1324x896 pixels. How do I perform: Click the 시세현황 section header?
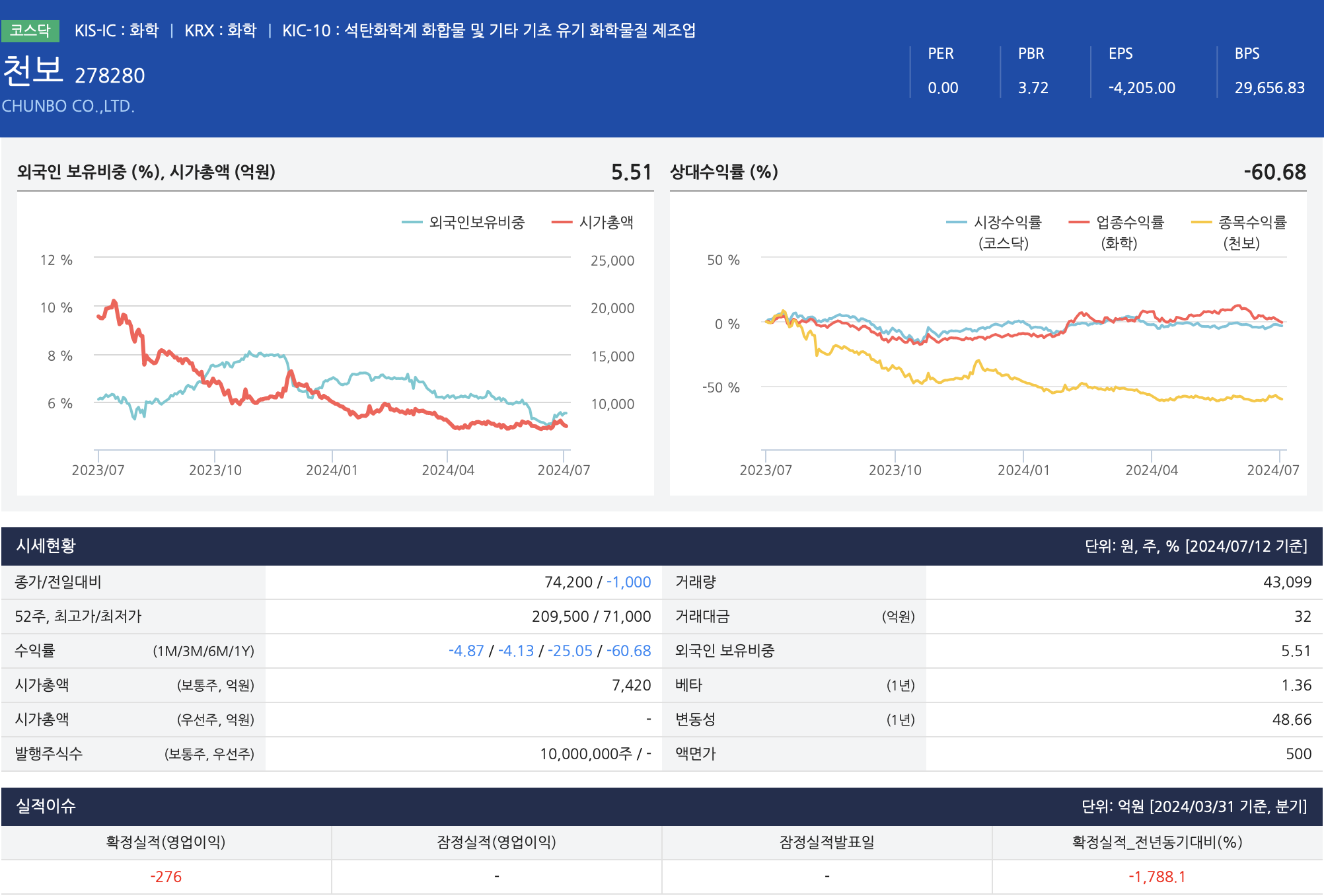click(x=46, y=546)
